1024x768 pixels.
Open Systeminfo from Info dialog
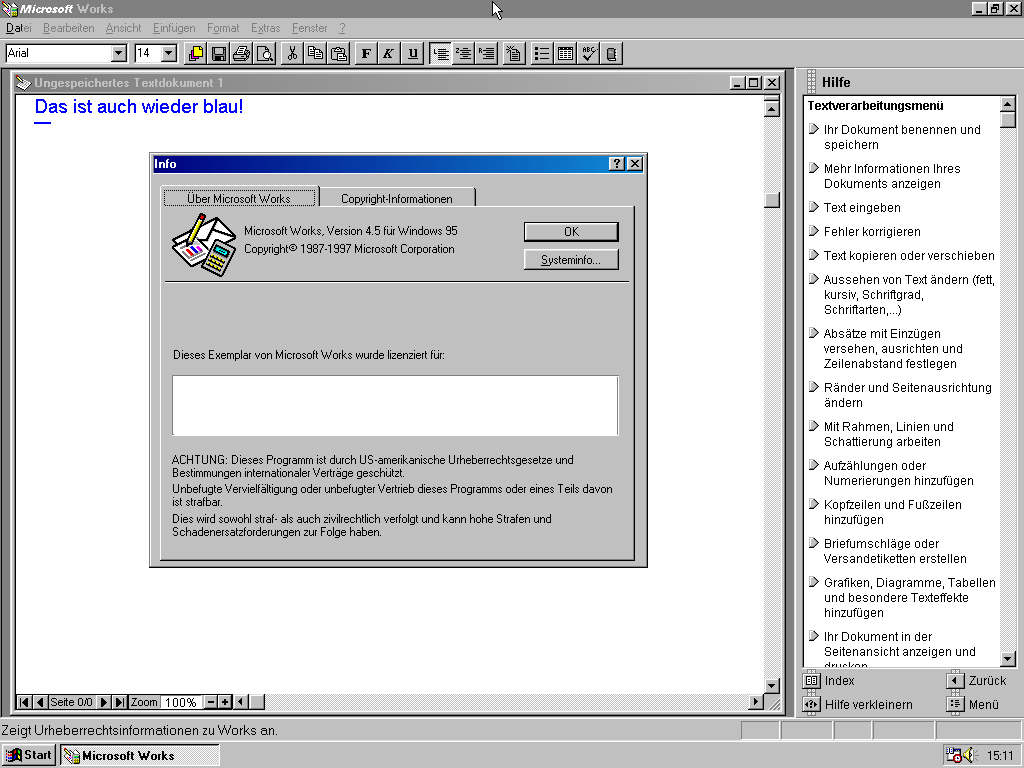[x=571, y=260]
